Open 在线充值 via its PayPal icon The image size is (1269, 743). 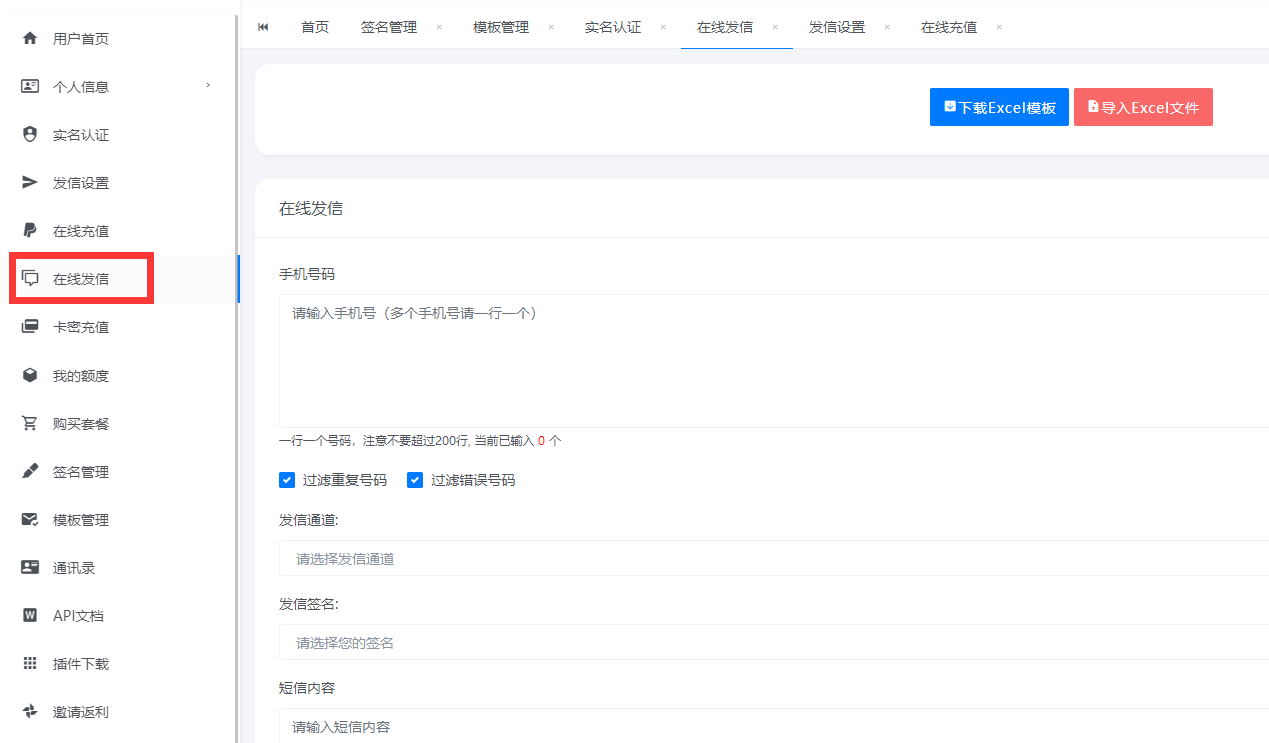[30, 231]
